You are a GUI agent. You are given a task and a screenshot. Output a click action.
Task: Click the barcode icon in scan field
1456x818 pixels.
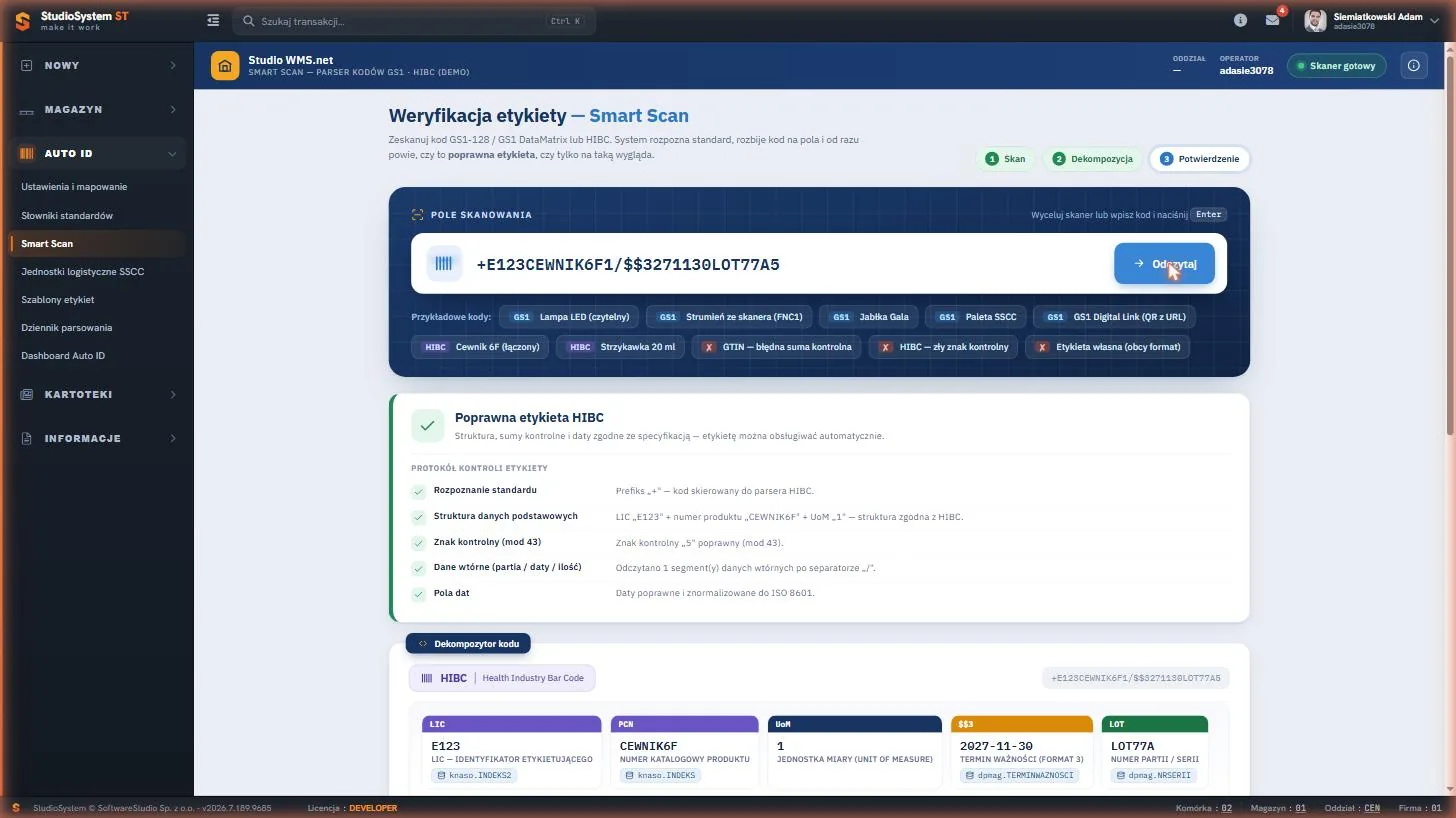tap(444, 264)
